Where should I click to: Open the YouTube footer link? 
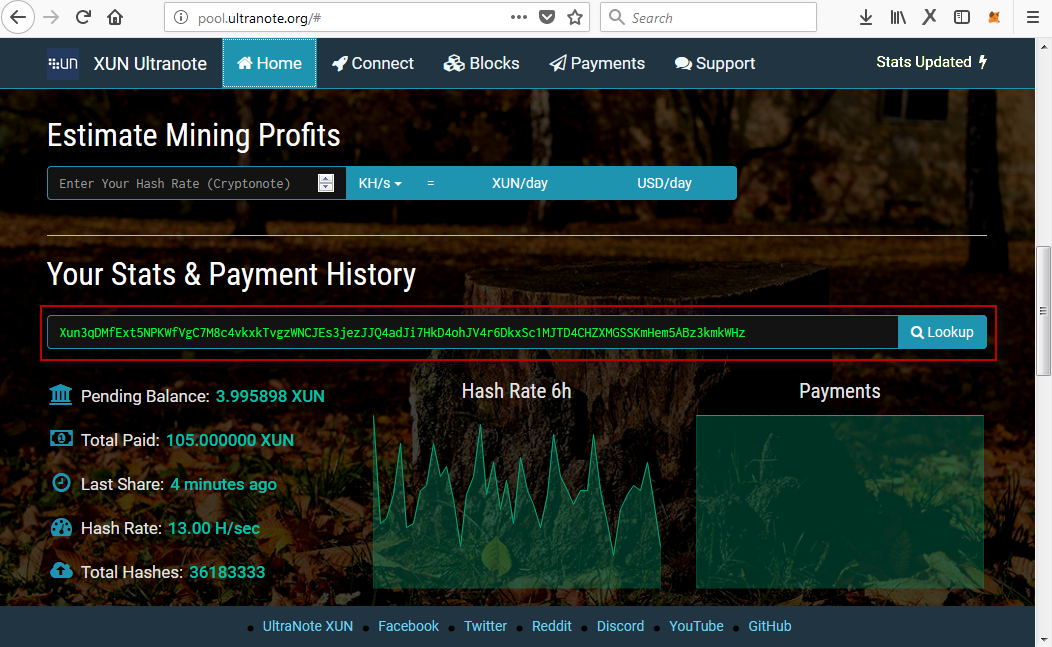tap(696, 626)
